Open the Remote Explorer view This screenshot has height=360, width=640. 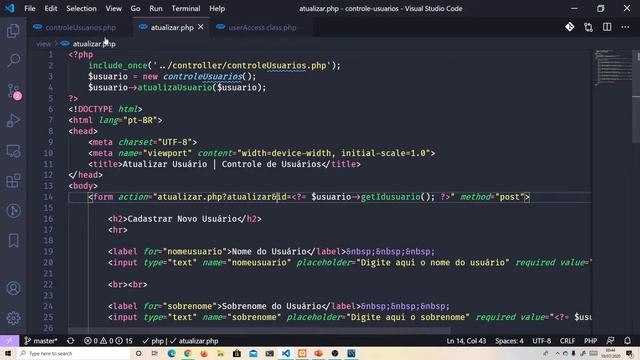coord(13,151)
